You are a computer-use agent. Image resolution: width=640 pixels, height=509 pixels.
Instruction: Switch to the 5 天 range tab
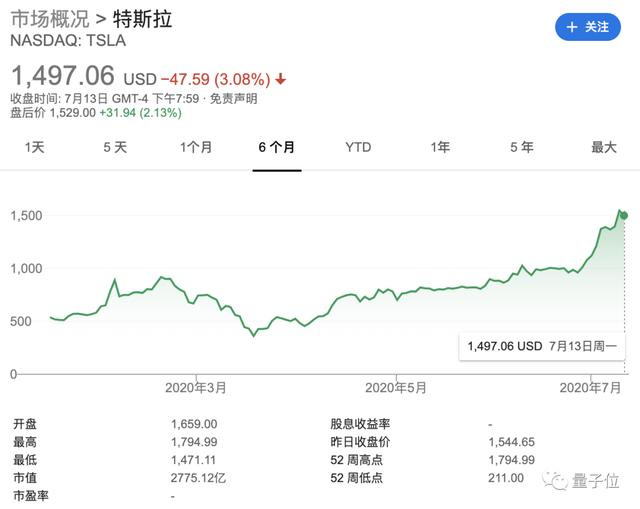point(115,147)
